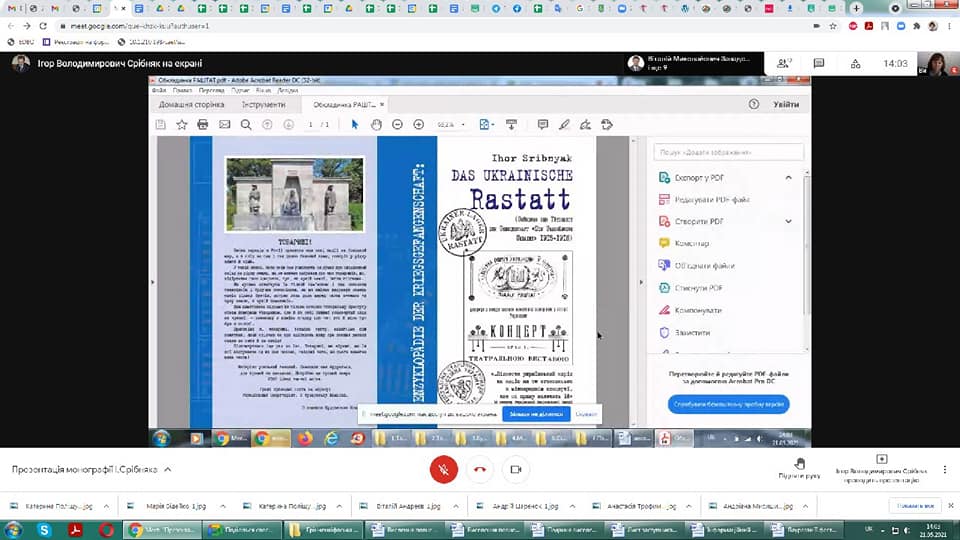
Task: Hang up the Meet call
Action: tap(480, 469)
